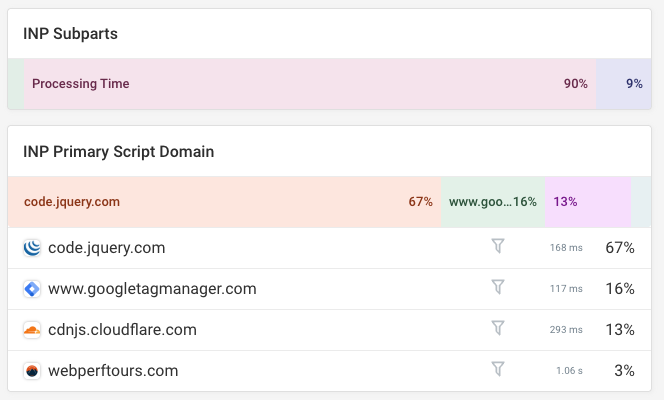The width and height of the screenshot is (664, 400).
Task: Filter by cdnjs.cloudflare.com domain
Action: (498, 330)
